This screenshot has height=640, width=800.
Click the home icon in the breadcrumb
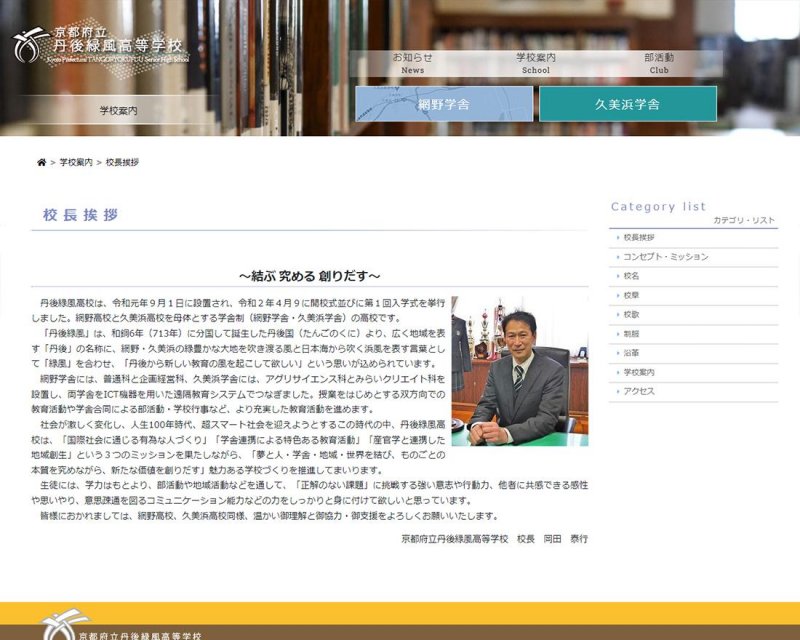click(x=41, y=162)
